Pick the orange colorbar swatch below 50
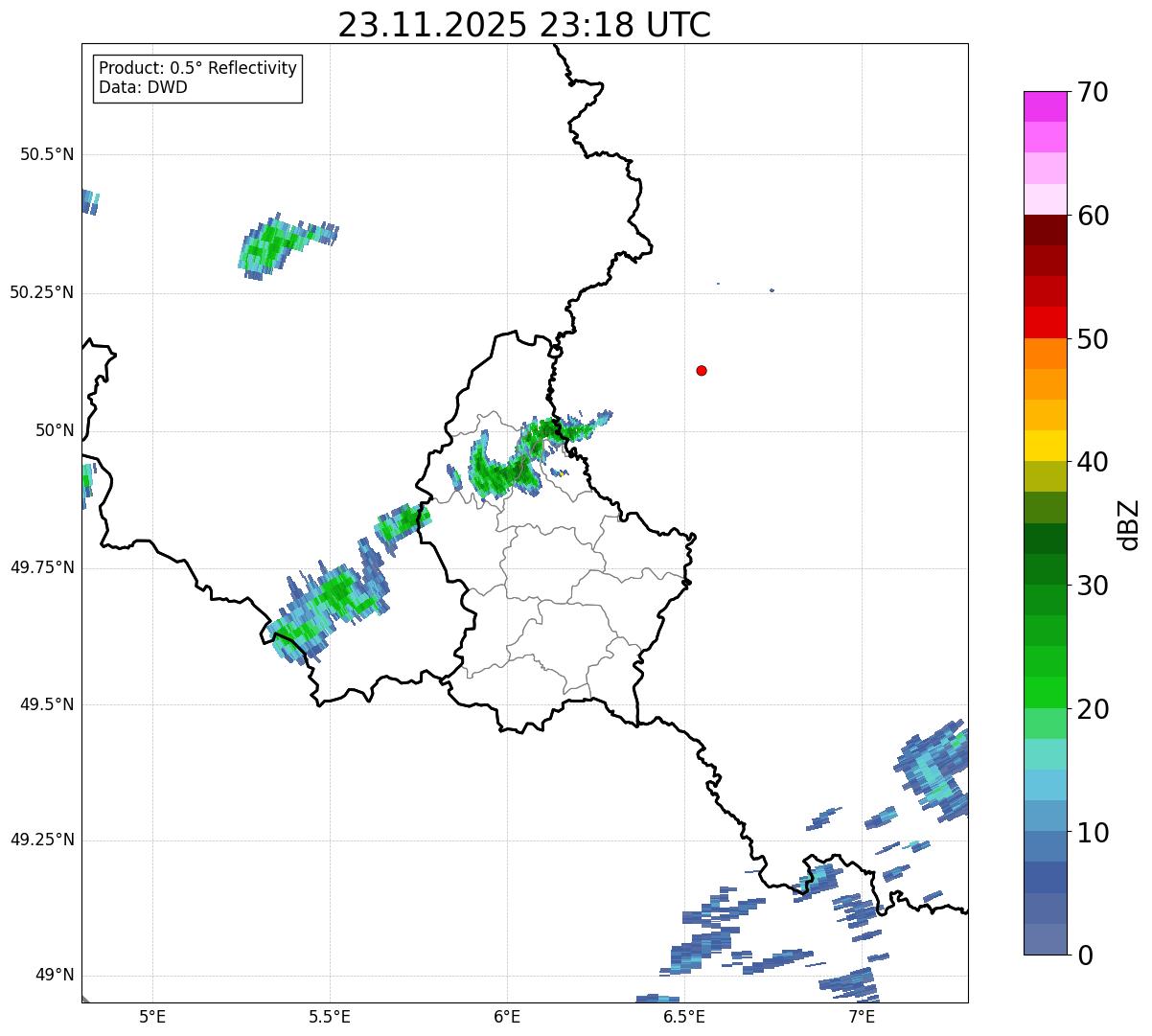The width and height of the screenshot is (1152, 1036). pyautogui.click(x=1045, y=354)
